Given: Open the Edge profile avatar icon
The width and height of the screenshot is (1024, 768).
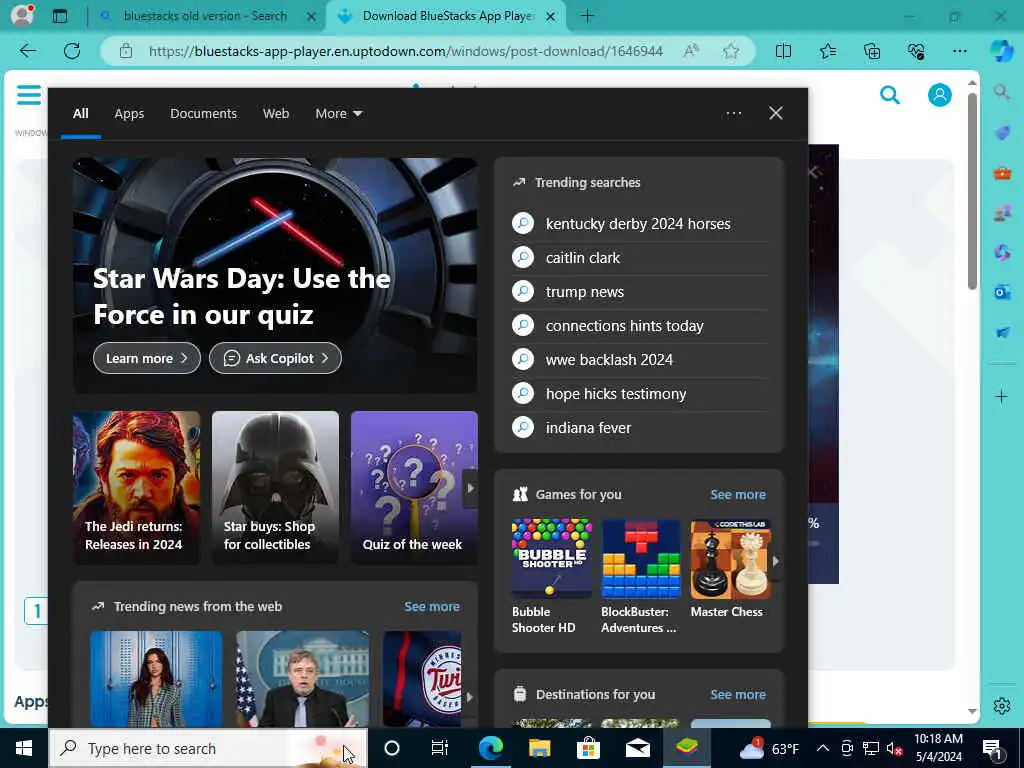Looking at the screenshot, I should (22, 15).
